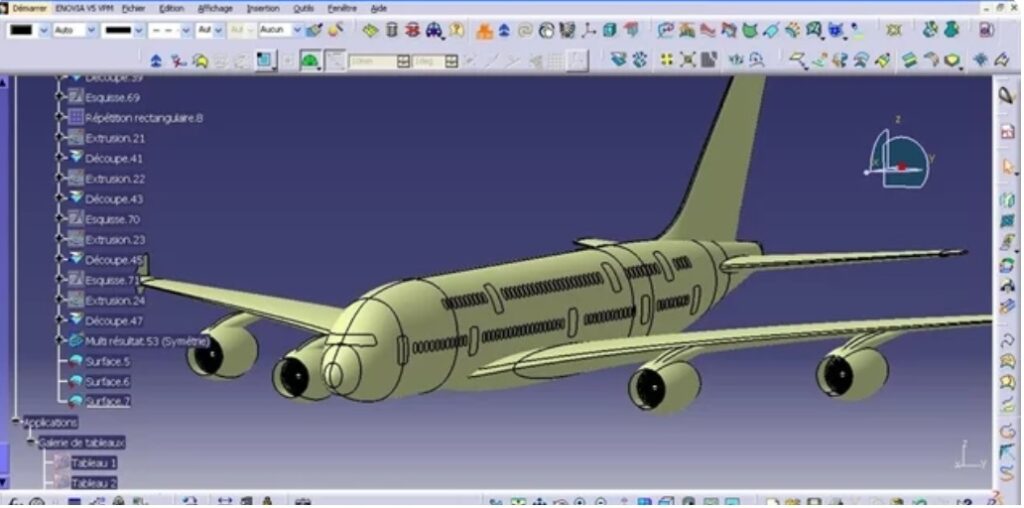Open the Fichier menu
The width and height of the screenshot is (1024, 508).
[x=133, y=7]
